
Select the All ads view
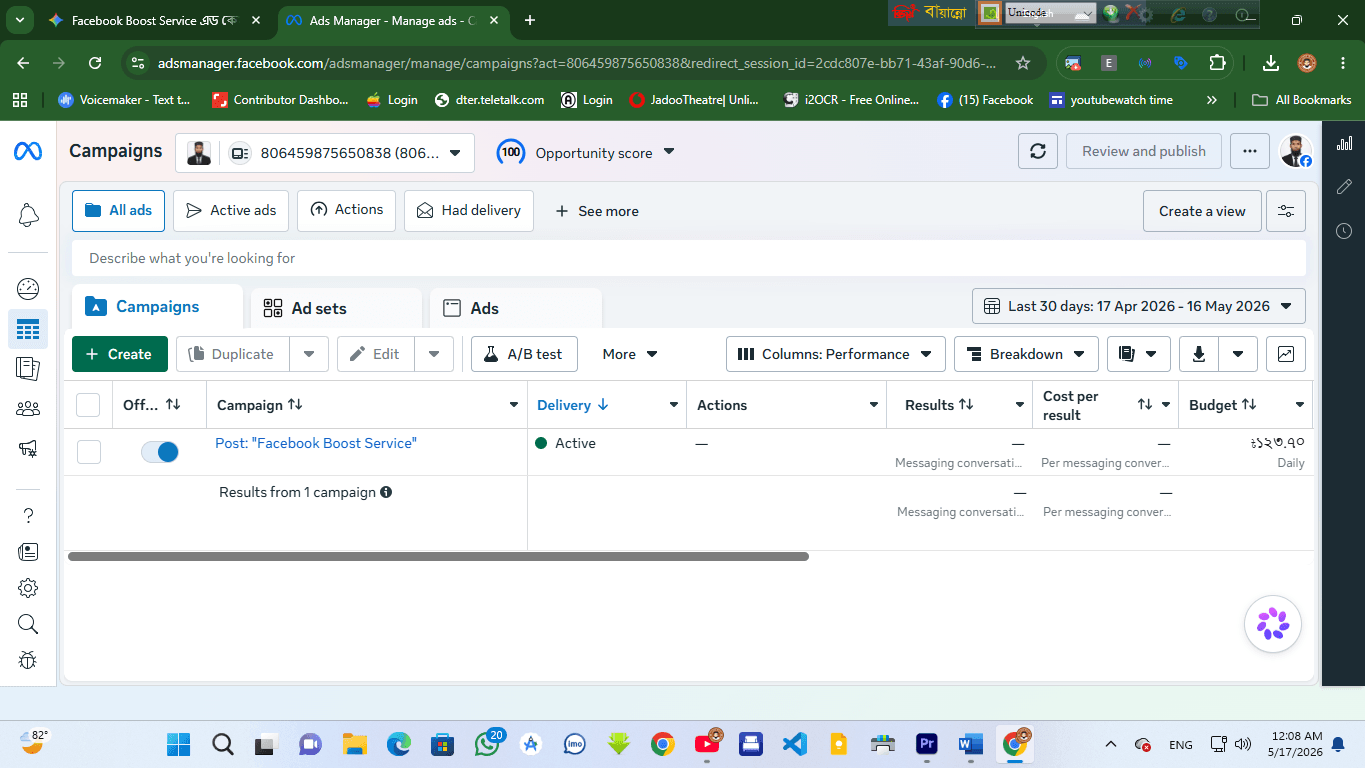(x=118, y=211)
